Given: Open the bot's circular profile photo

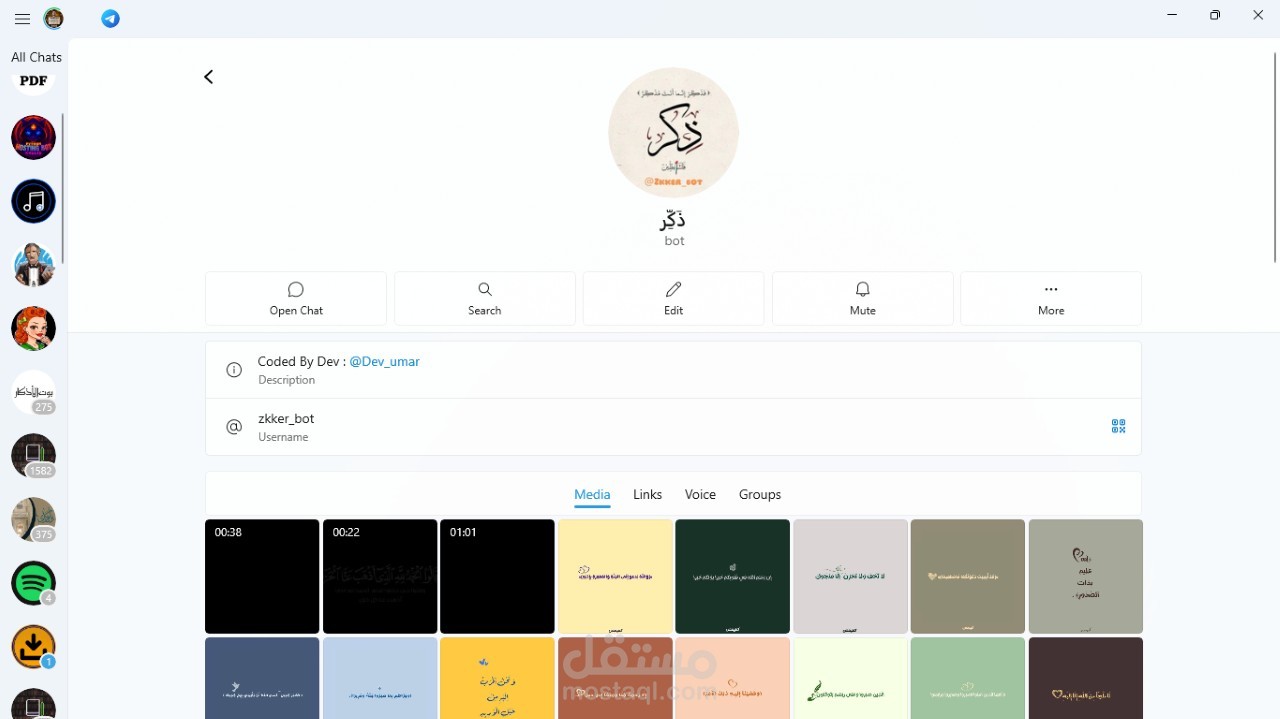Looking at the screenshot, I should click(673, 131).
